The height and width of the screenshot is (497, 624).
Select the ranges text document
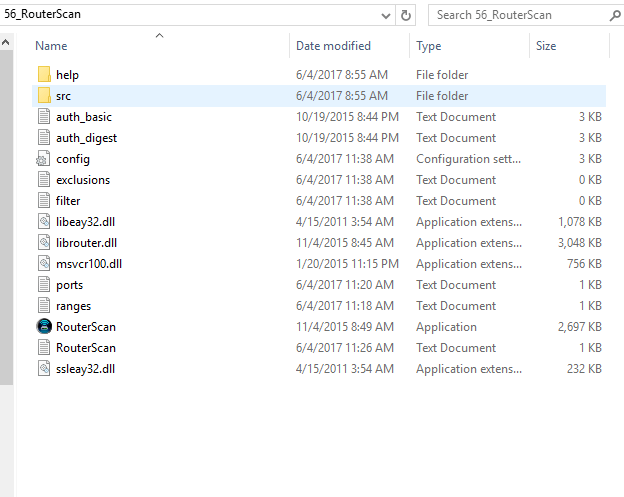74,306
